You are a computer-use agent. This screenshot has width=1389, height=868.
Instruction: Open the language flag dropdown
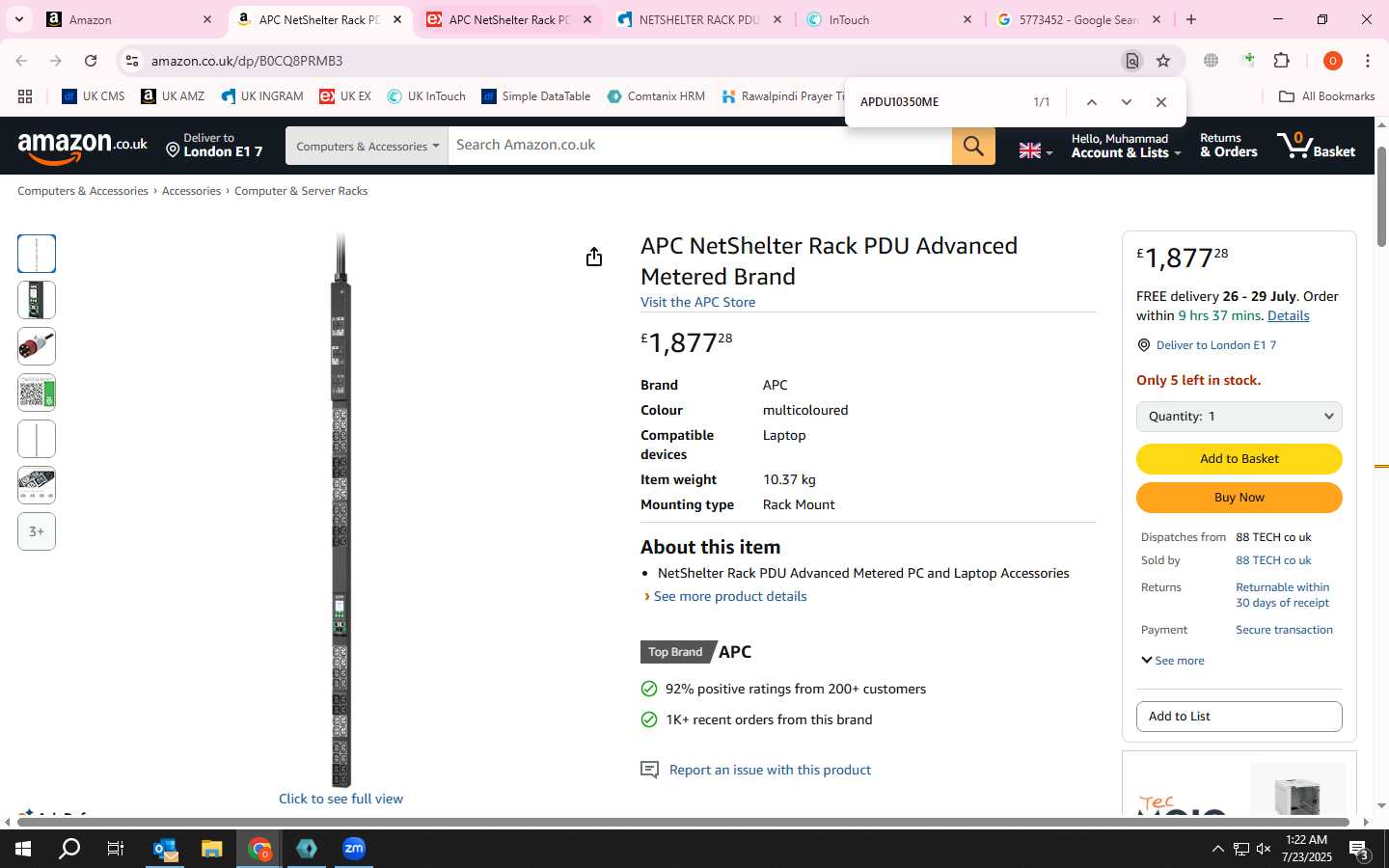(x=1036, y=150)
